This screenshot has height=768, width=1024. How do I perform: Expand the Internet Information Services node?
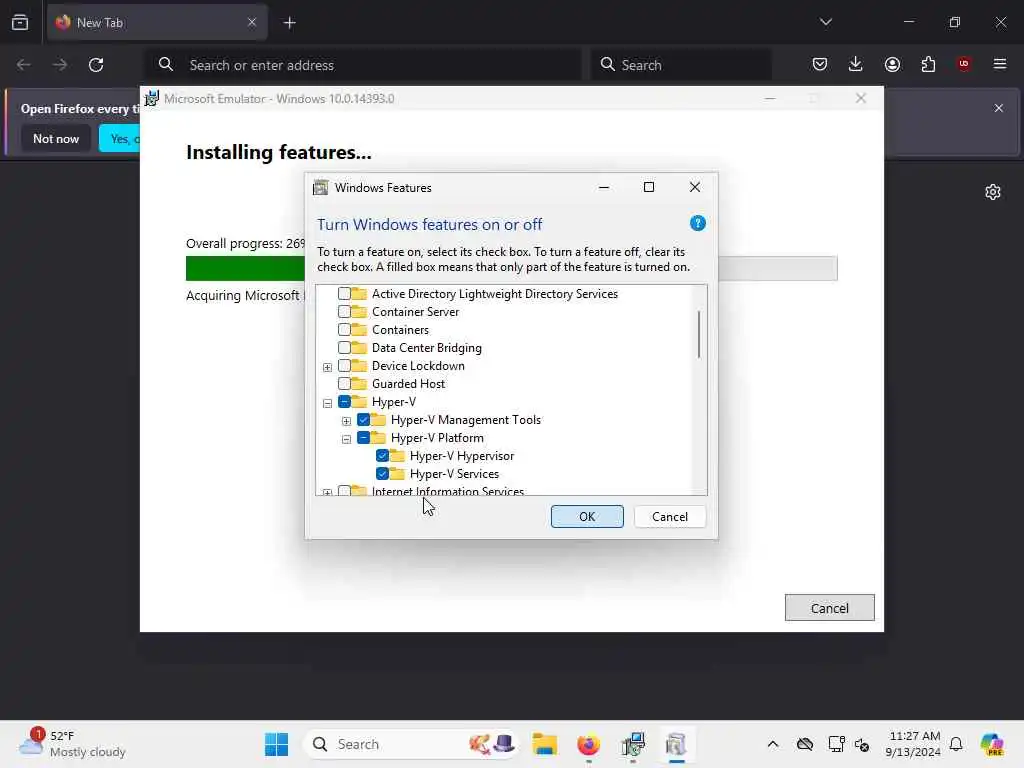[327, 492]
